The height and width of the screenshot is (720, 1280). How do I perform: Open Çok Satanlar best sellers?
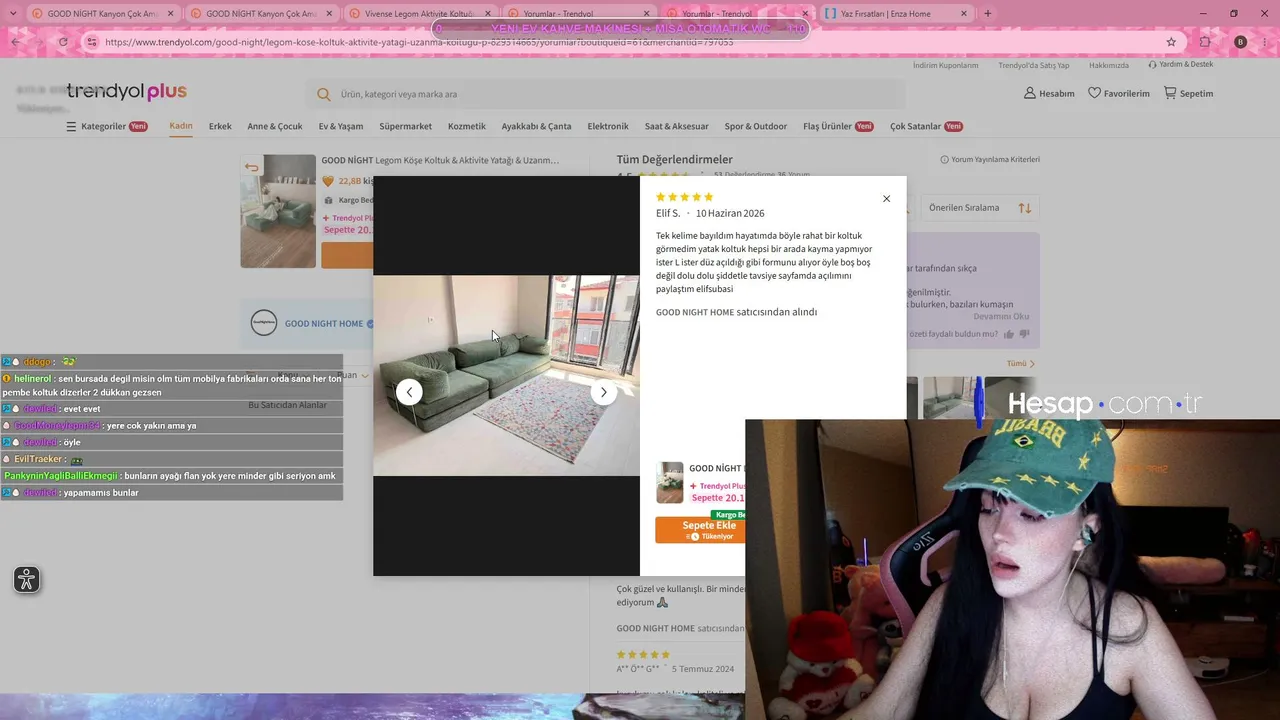click(x=926, y=126)
